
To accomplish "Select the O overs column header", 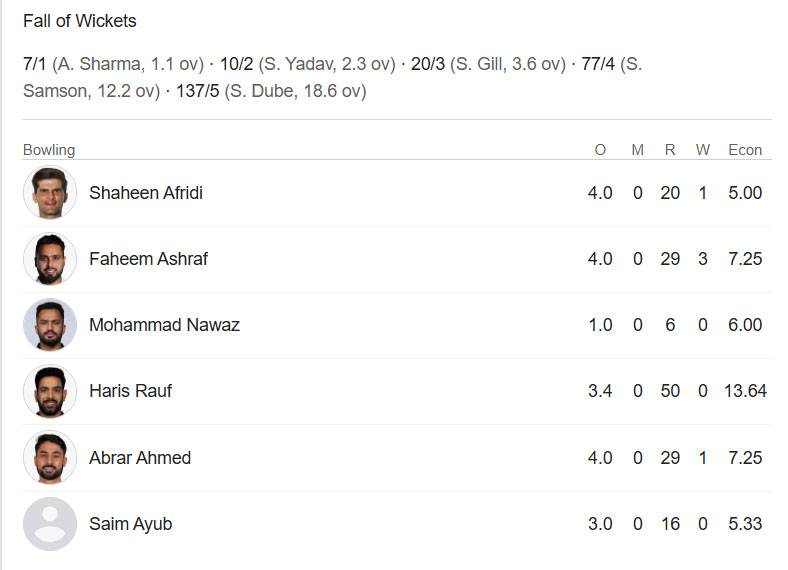I will point(600,150).
